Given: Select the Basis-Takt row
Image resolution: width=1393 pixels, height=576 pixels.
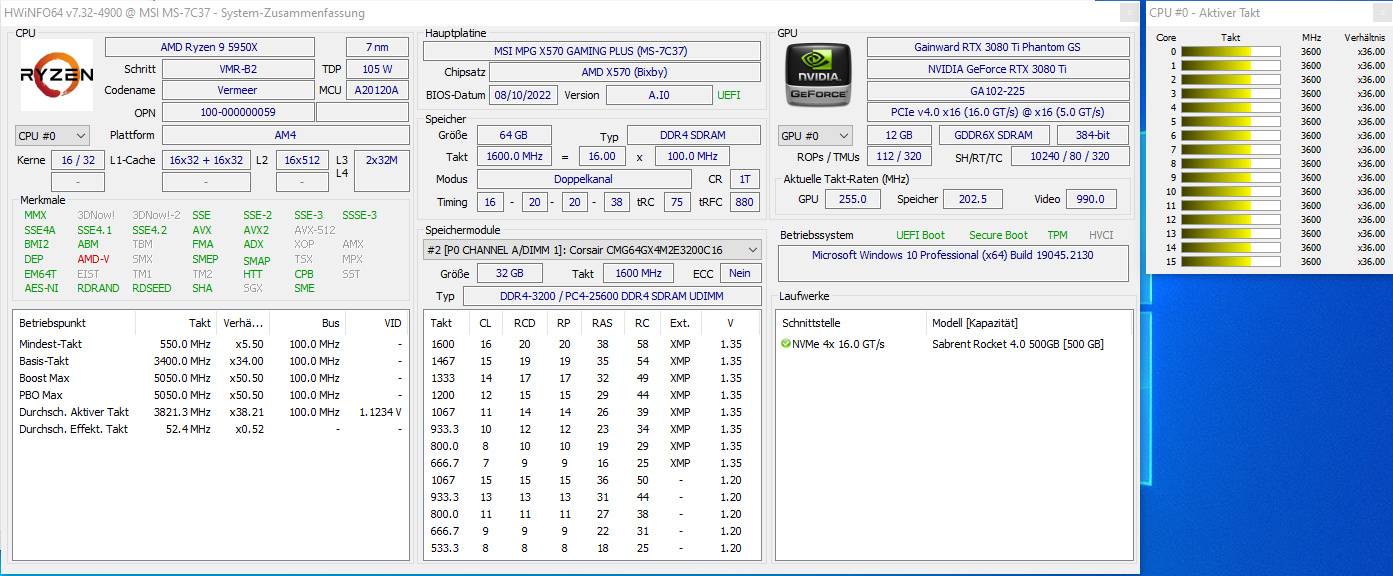Looking at the screenshot, I should [x=211, y=361].
